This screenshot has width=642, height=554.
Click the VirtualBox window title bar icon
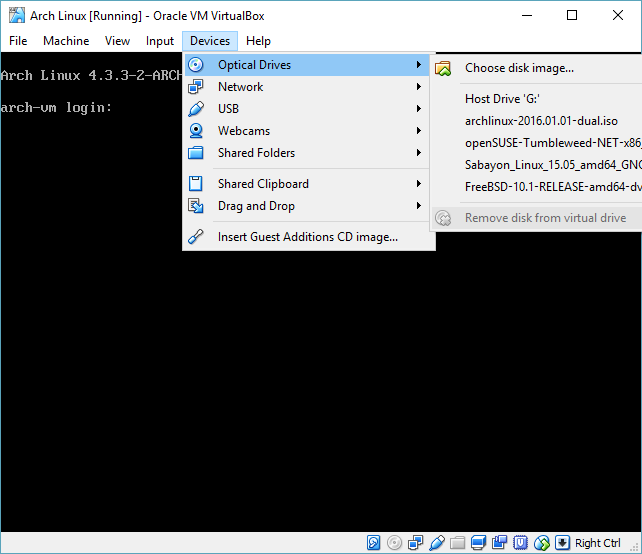pos(17,16)
